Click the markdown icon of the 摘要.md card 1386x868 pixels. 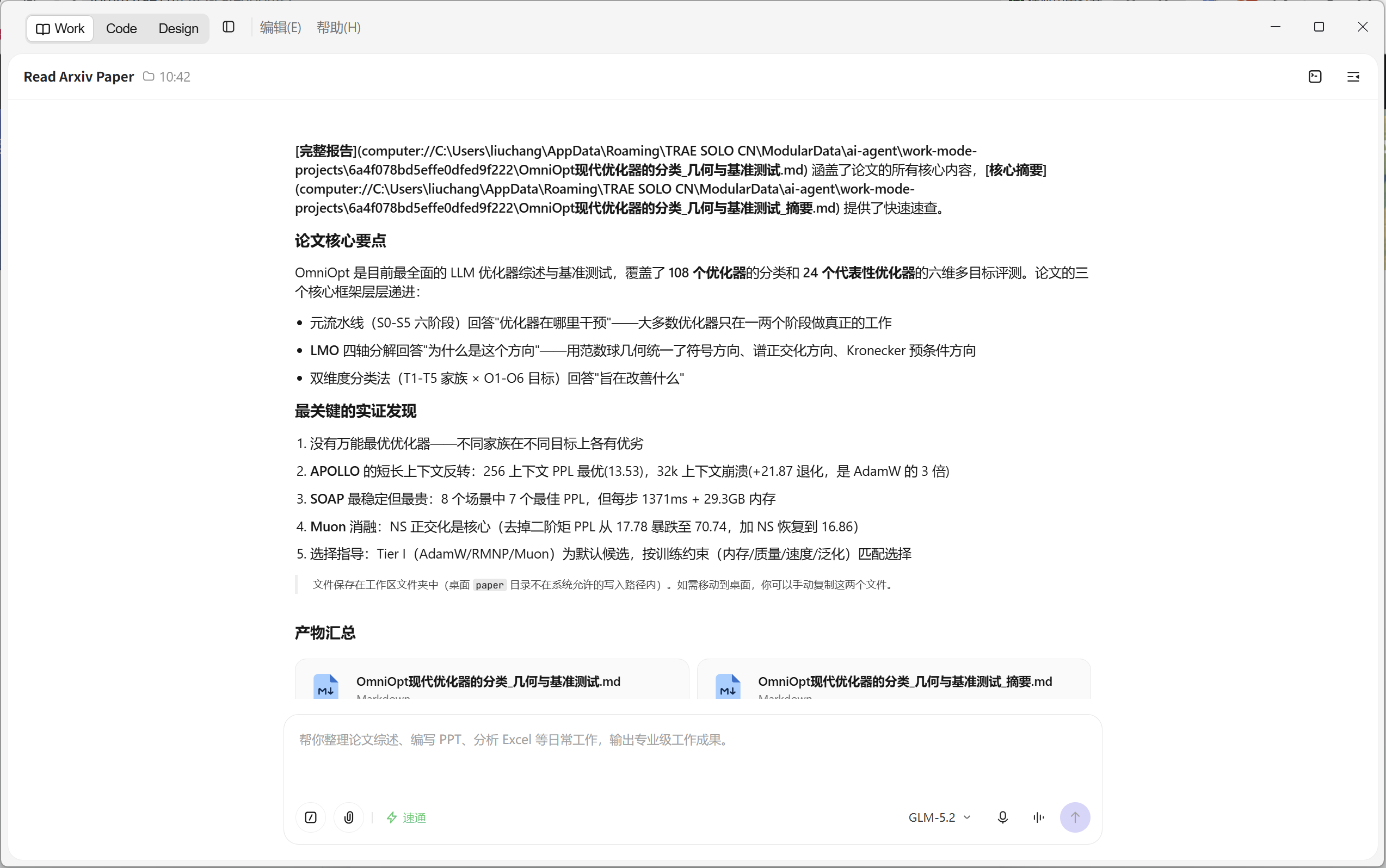pos(728,686)
